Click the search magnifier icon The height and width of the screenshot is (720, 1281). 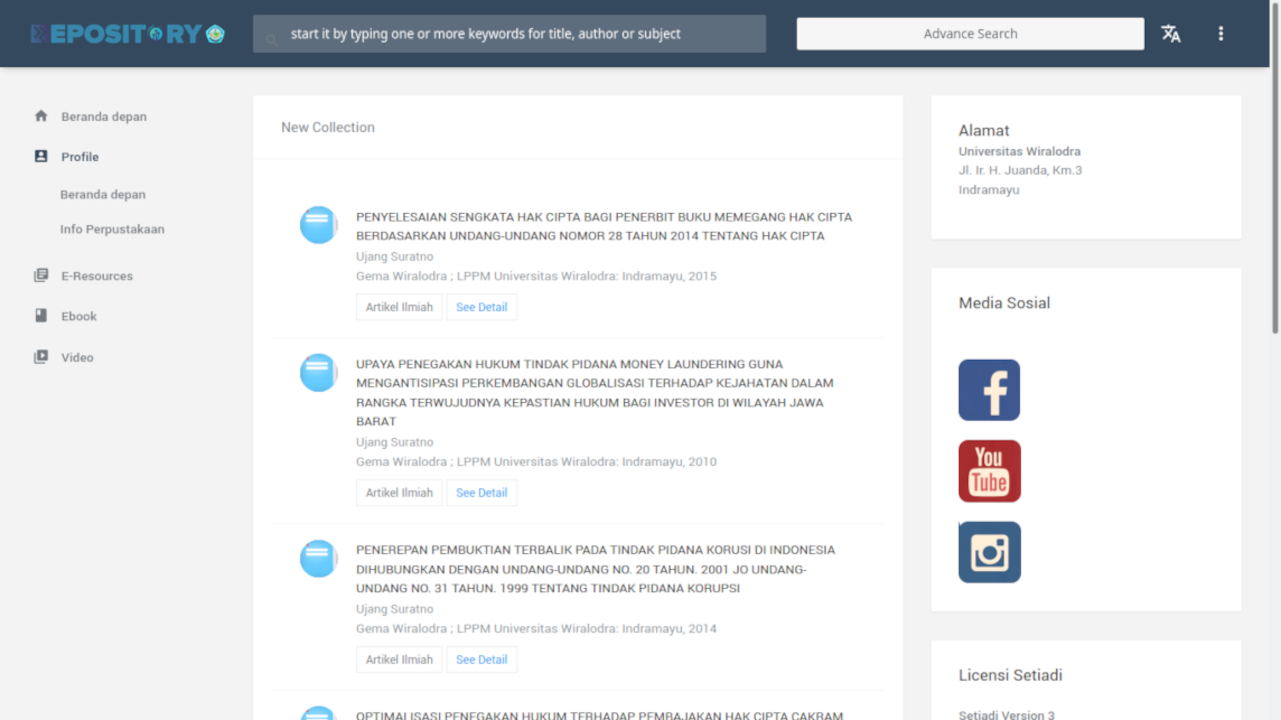click(x=272, y=41)
